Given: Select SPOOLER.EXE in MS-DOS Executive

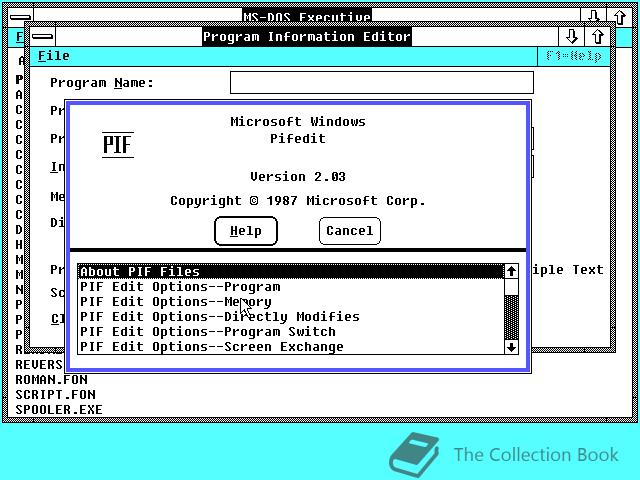Looking at the screenshot, I should coord(59,409).
